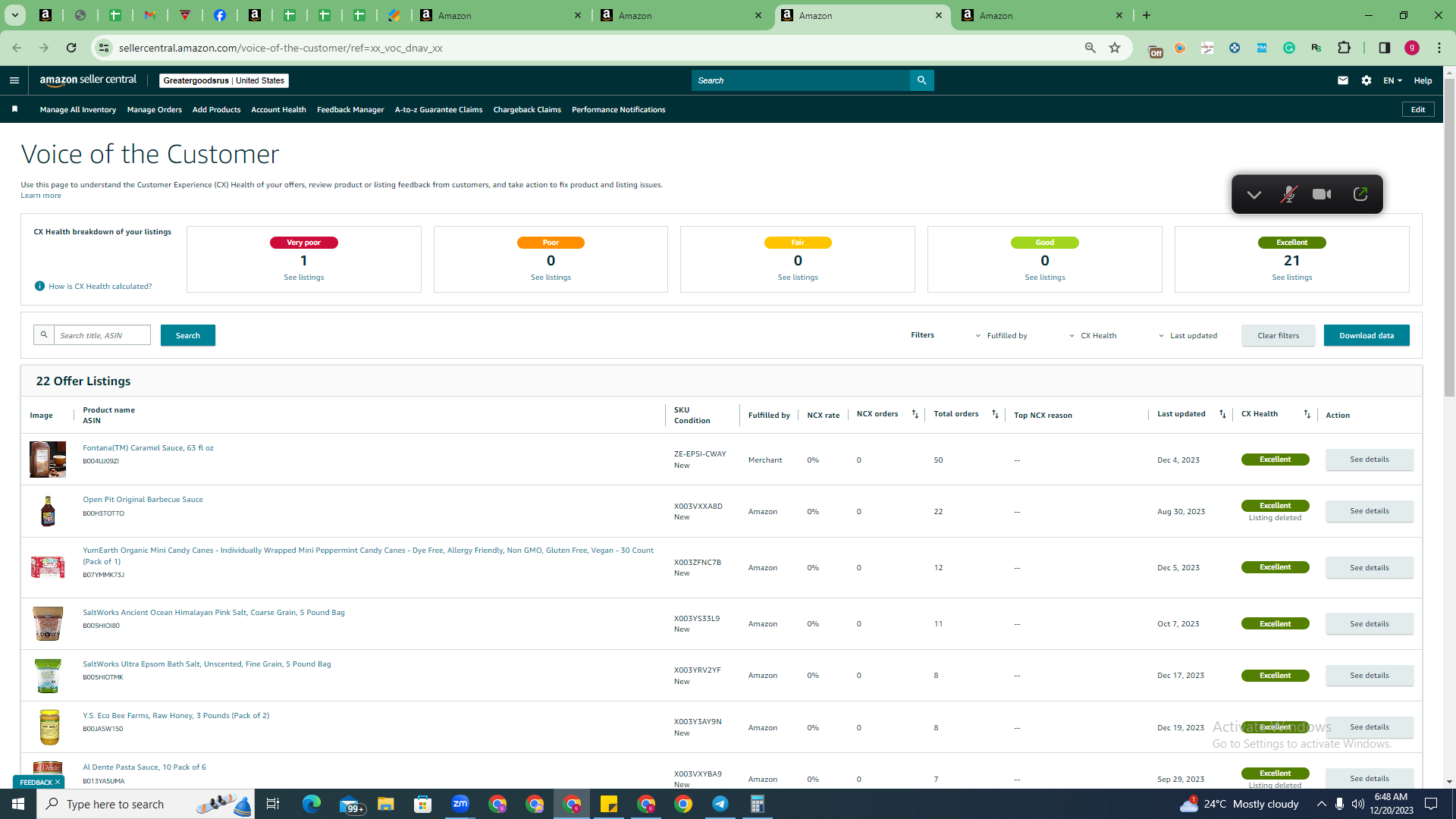Open Manage All Inventory menu
Image resolution: width=1456 pixels, height=819 pixels.
point(78,109)
